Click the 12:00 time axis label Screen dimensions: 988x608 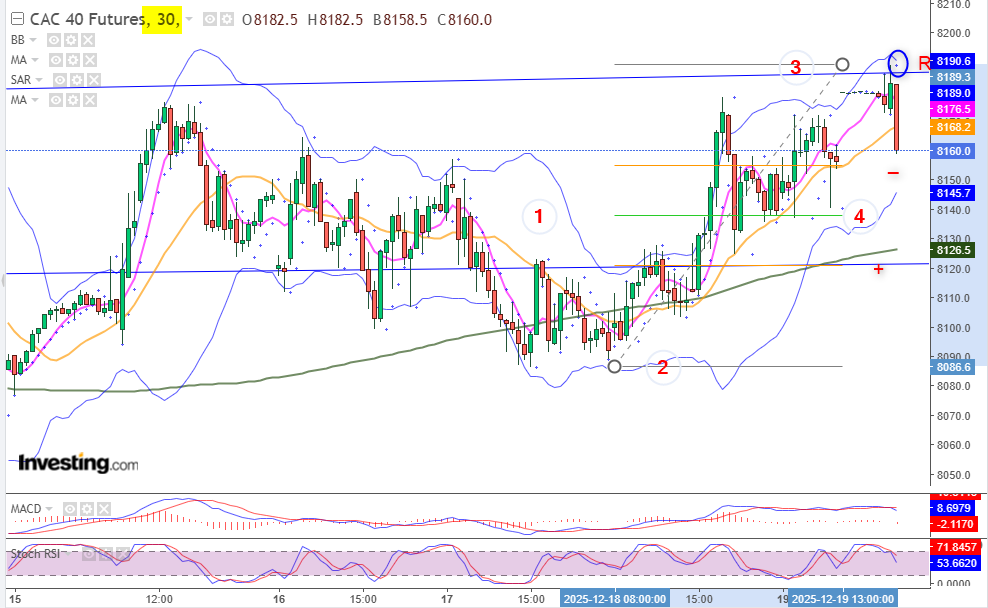(159, 599)
